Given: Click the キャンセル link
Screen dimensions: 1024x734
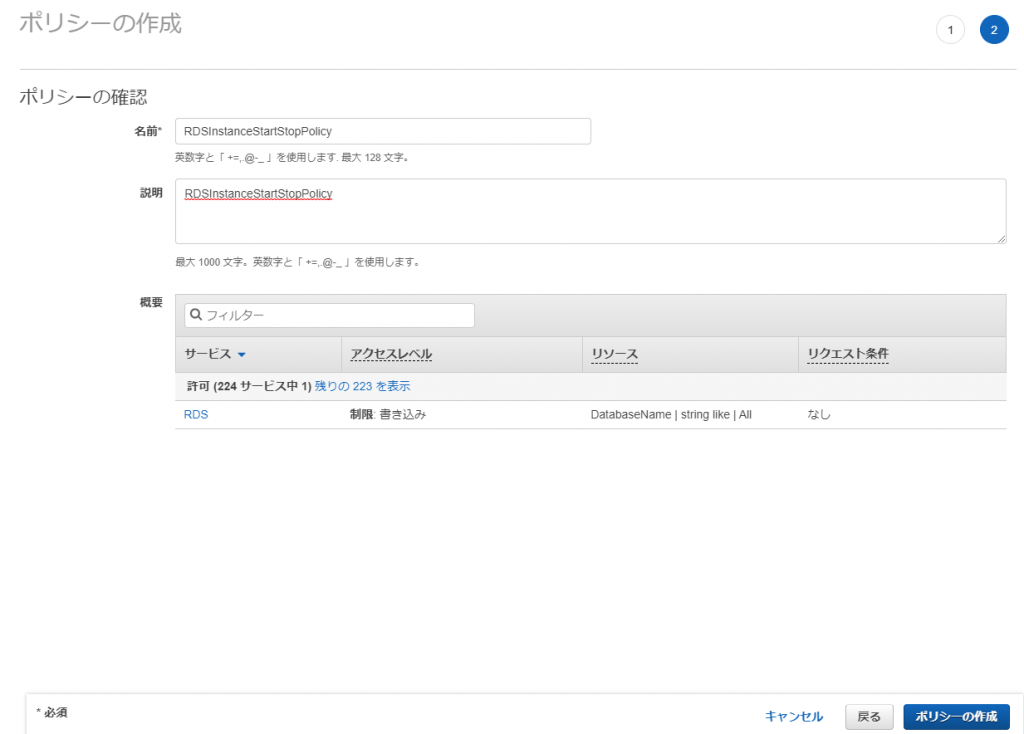Looking at the screenshot, I should pos(793,716).
